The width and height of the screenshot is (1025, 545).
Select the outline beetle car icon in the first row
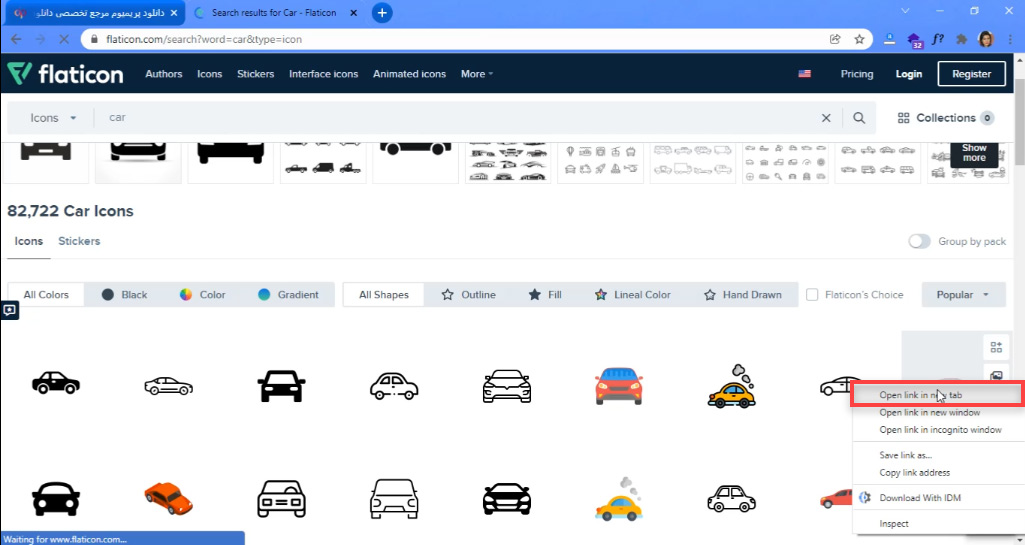click(394, 386)
